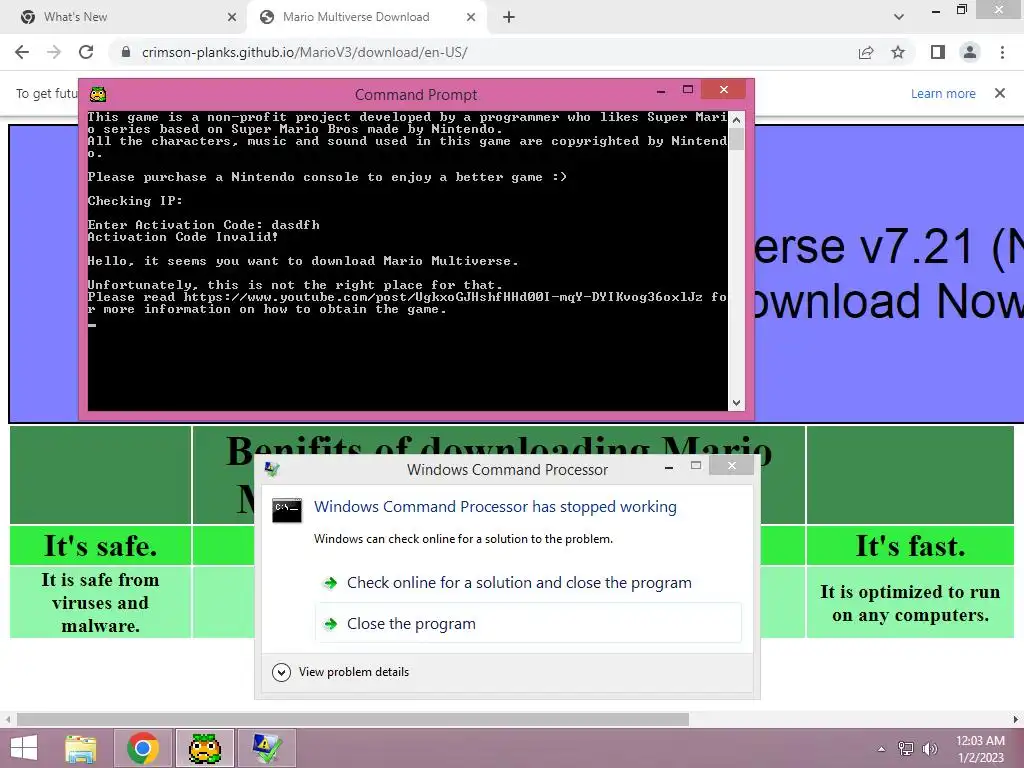Image resolution: width=1024 pixels, height=768 pixels.
Task: Open a new tab with plus button
Action: pyautogui.click(x=509, y=17)
